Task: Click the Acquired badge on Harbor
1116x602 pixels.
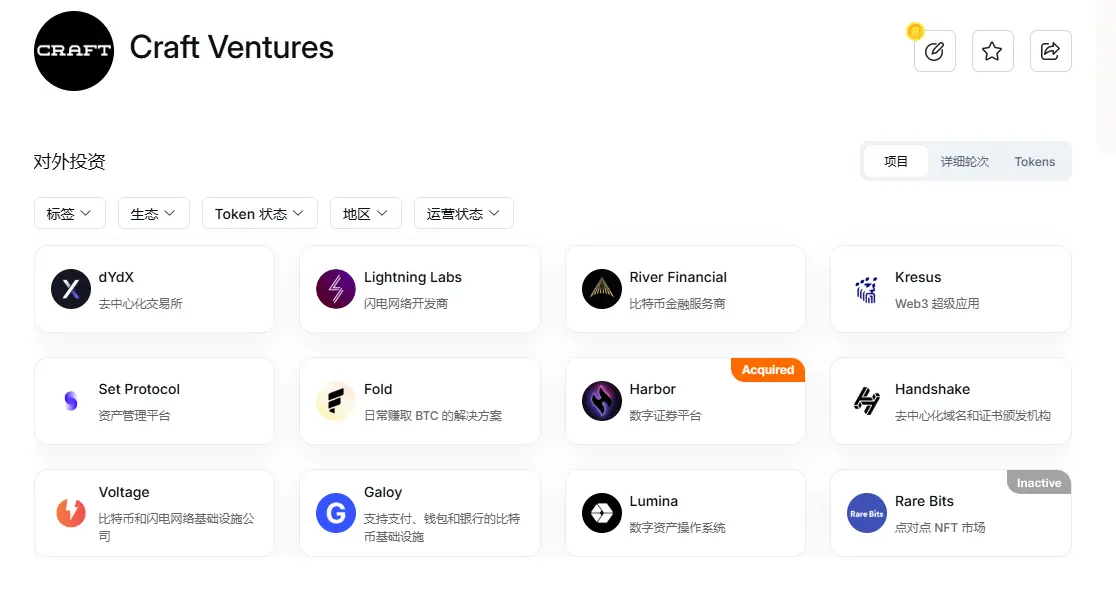Action: click(767, 369)
